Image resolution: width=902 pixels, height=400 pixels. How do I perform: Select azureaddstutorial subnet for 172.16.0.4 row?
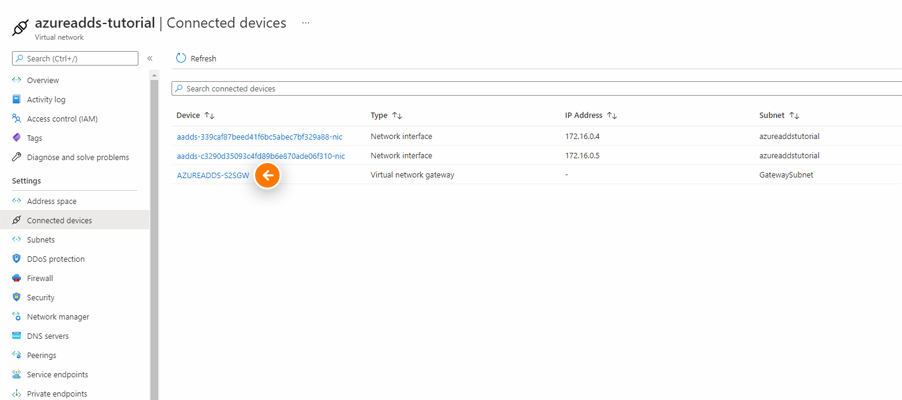click(x=789, y=136)
